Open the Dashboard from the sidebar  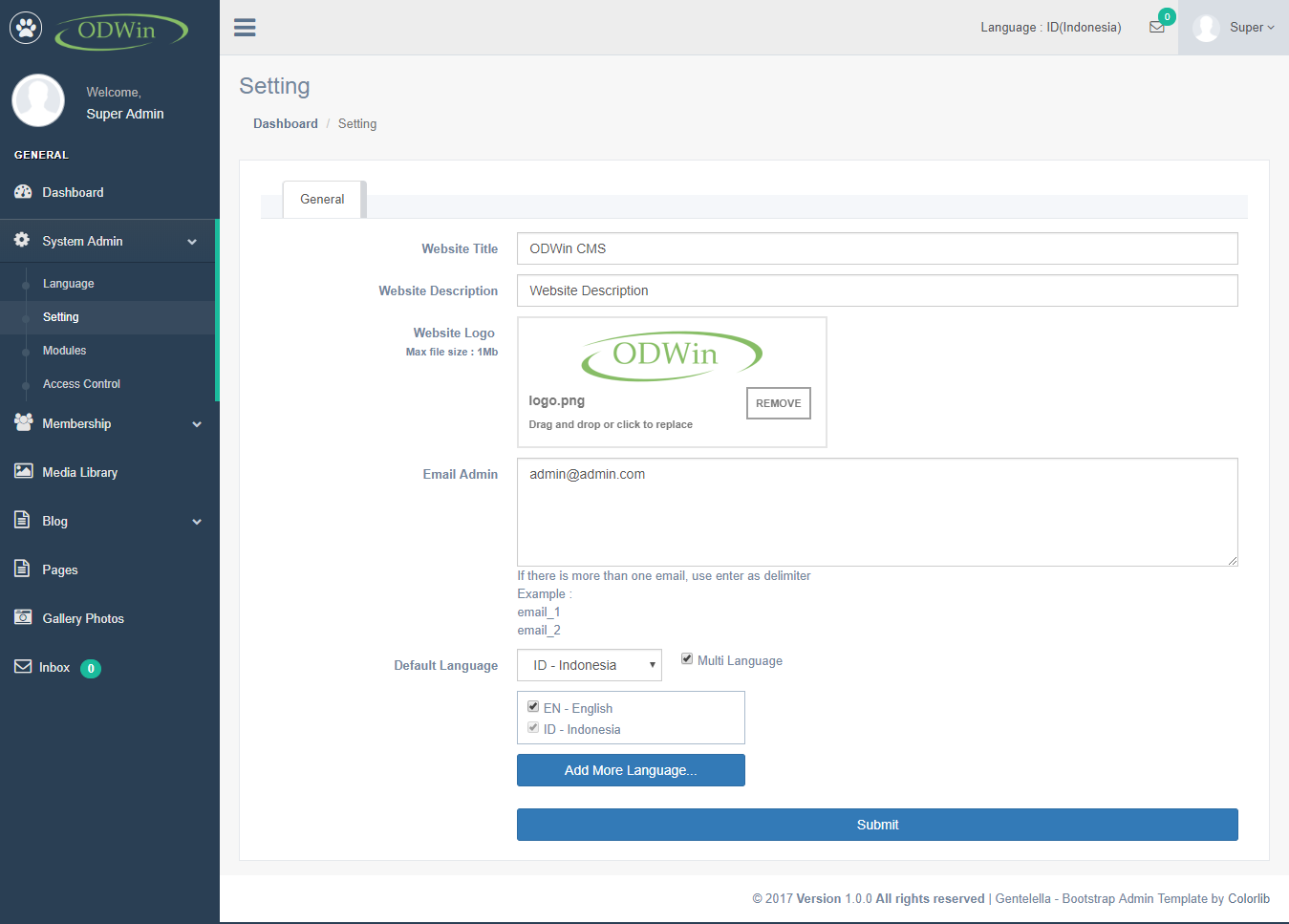tap(72, 192)
